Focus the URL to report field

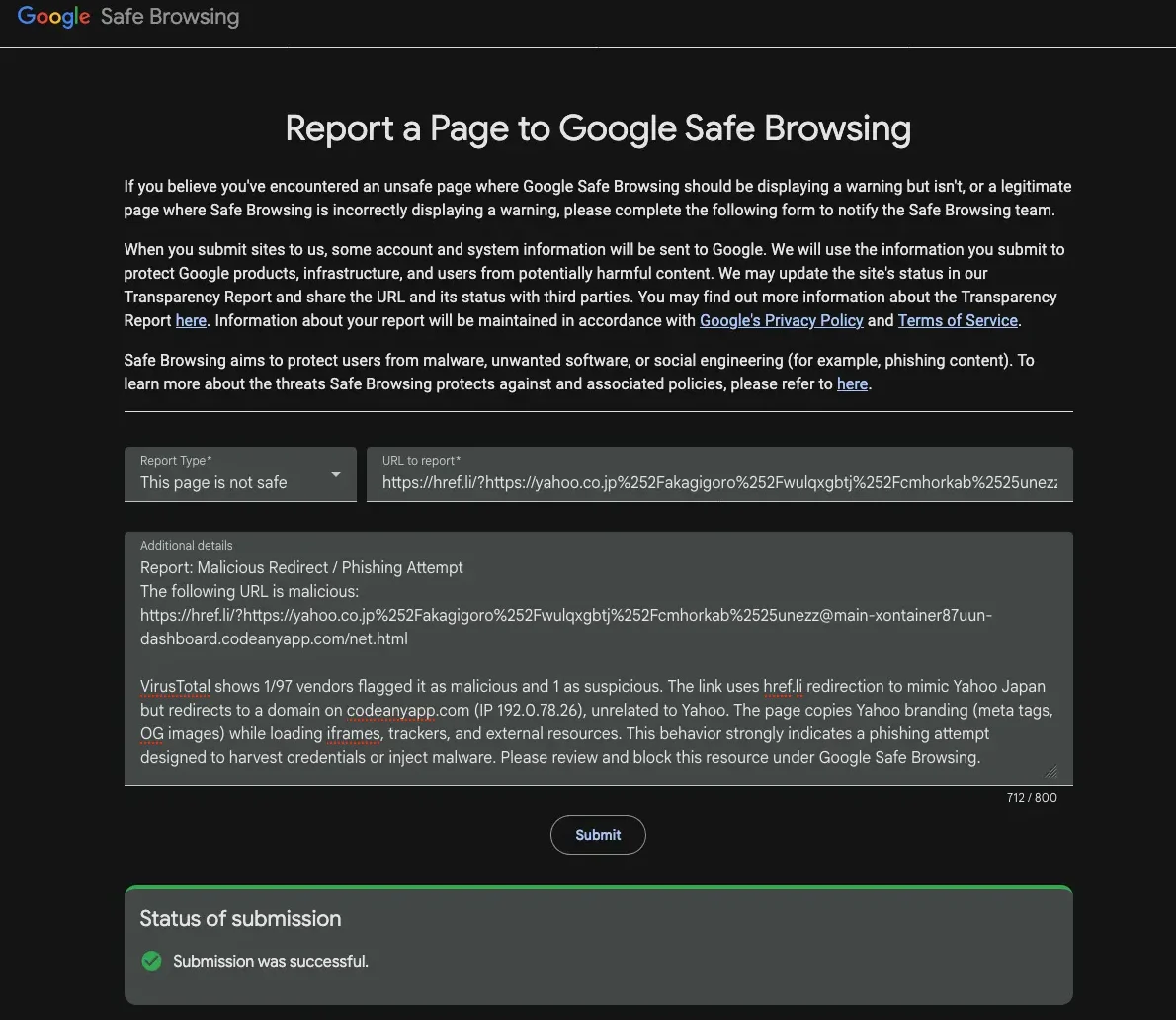tap(718, 483)
